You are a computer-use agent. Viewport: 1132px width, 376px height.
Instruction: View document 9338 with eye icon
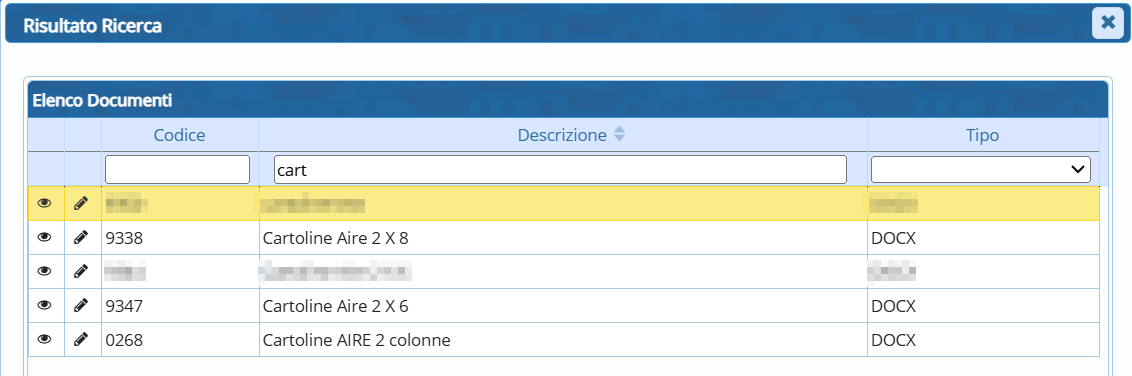(x=45, y=237)
